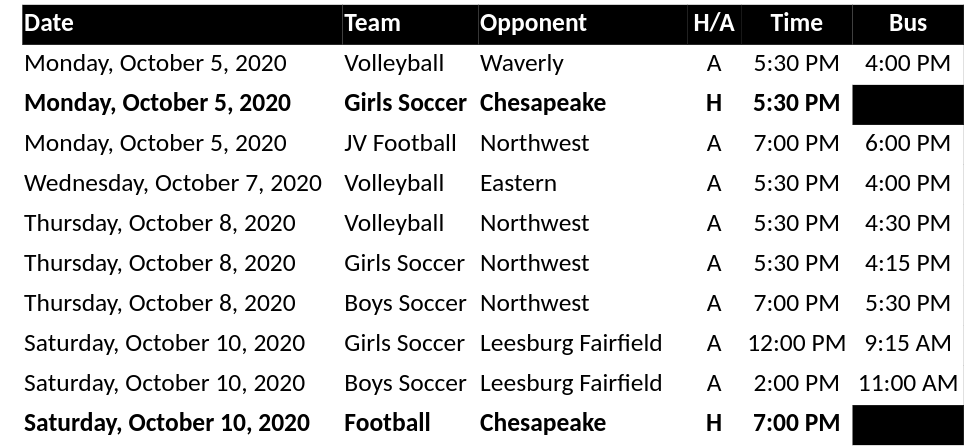The image size is (964, 447).
Task: Click the Waverly opponent cell
Action: point(522,63)
